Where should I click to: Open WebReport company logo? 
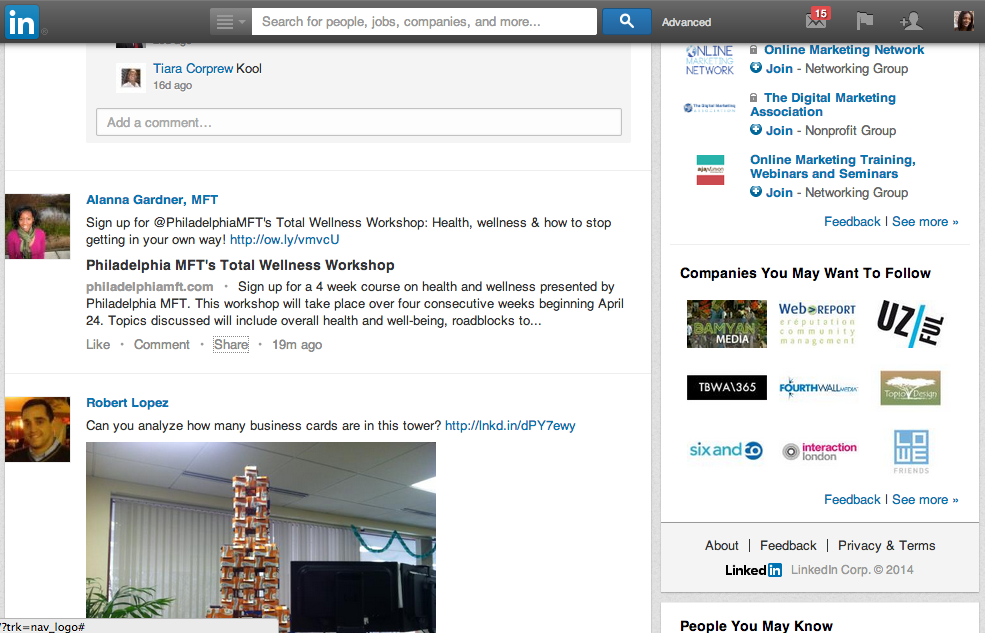tap(817, 324)
